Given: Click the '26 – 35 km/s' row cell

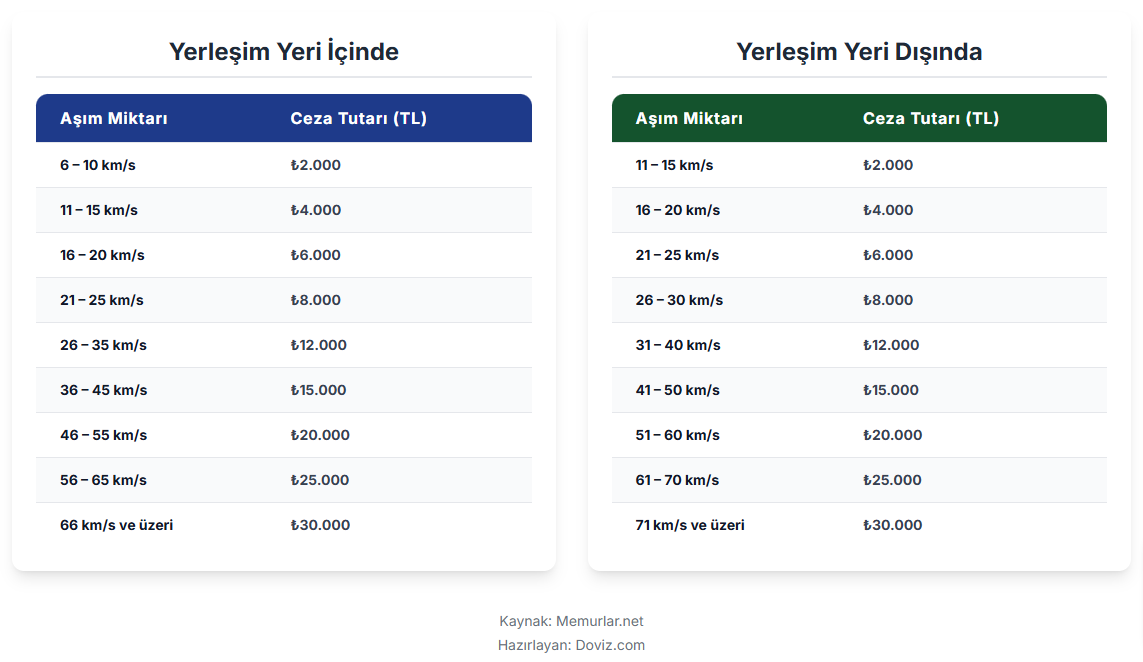Looking at the screenshot, I should click(103, 345).
